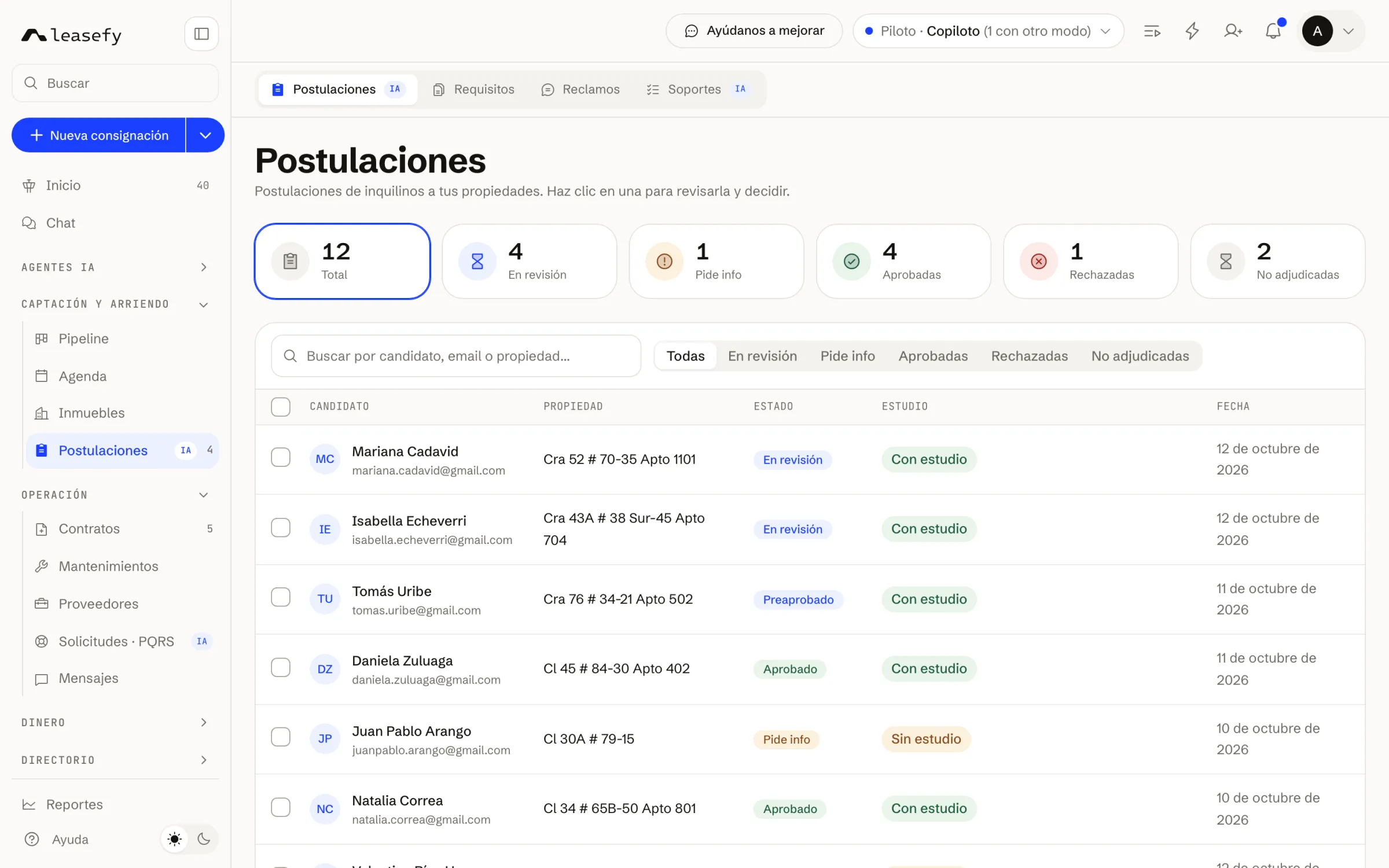Open the invite user icon

(x=1233, y=31)
